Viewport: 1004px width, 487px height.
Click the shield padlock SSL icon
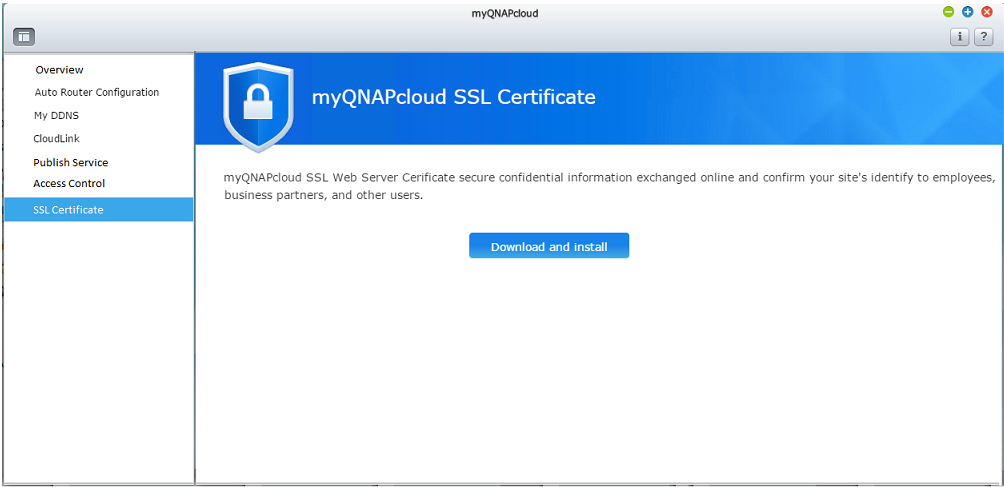tap(258, 107)
